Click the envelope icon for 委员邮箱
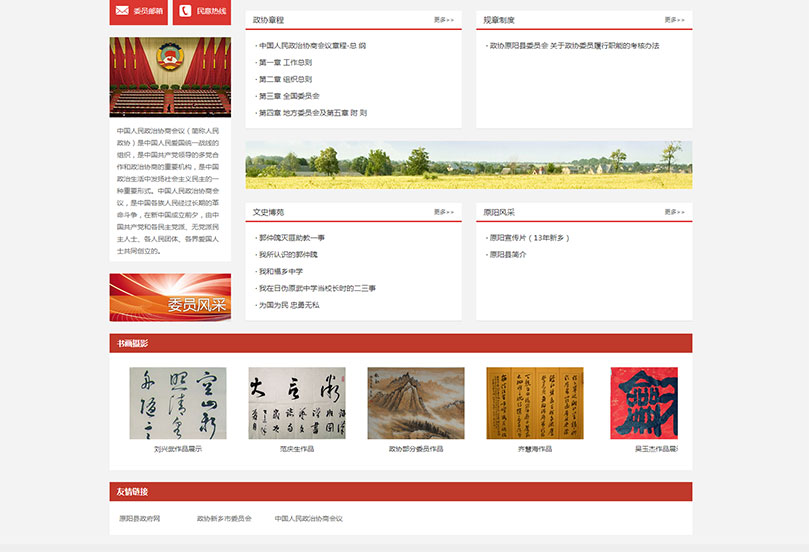 [x=122, y=11]
